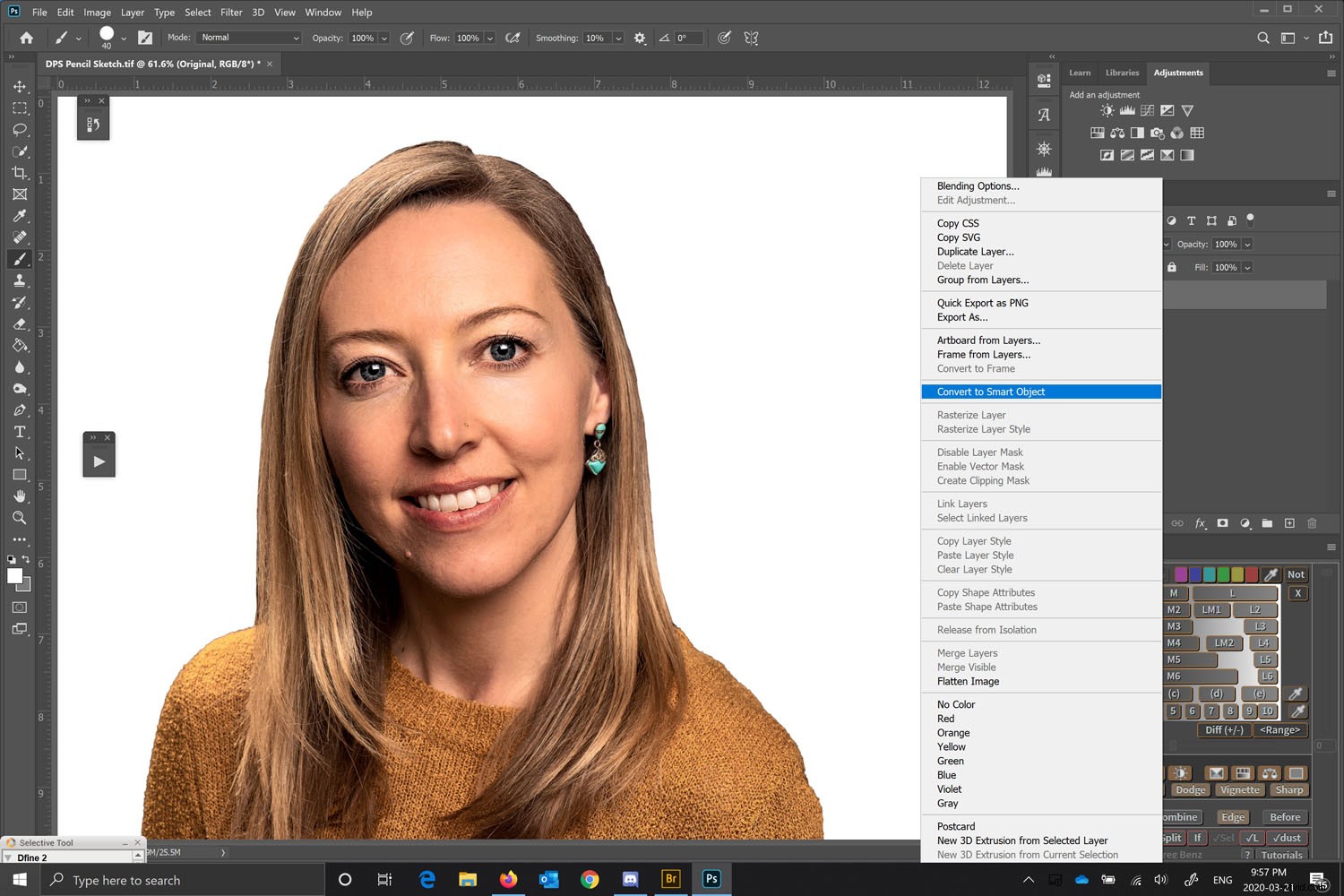Open the Flow value dropdown

click(x=489, y=38)
